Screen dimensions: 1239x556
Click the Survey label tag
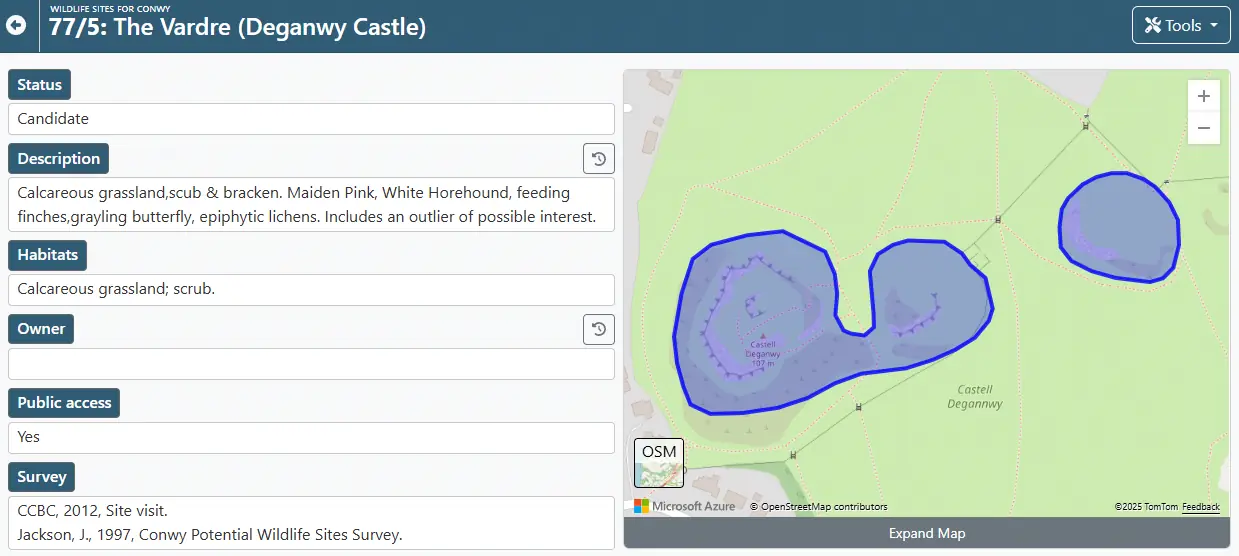[x=41, y=477]
